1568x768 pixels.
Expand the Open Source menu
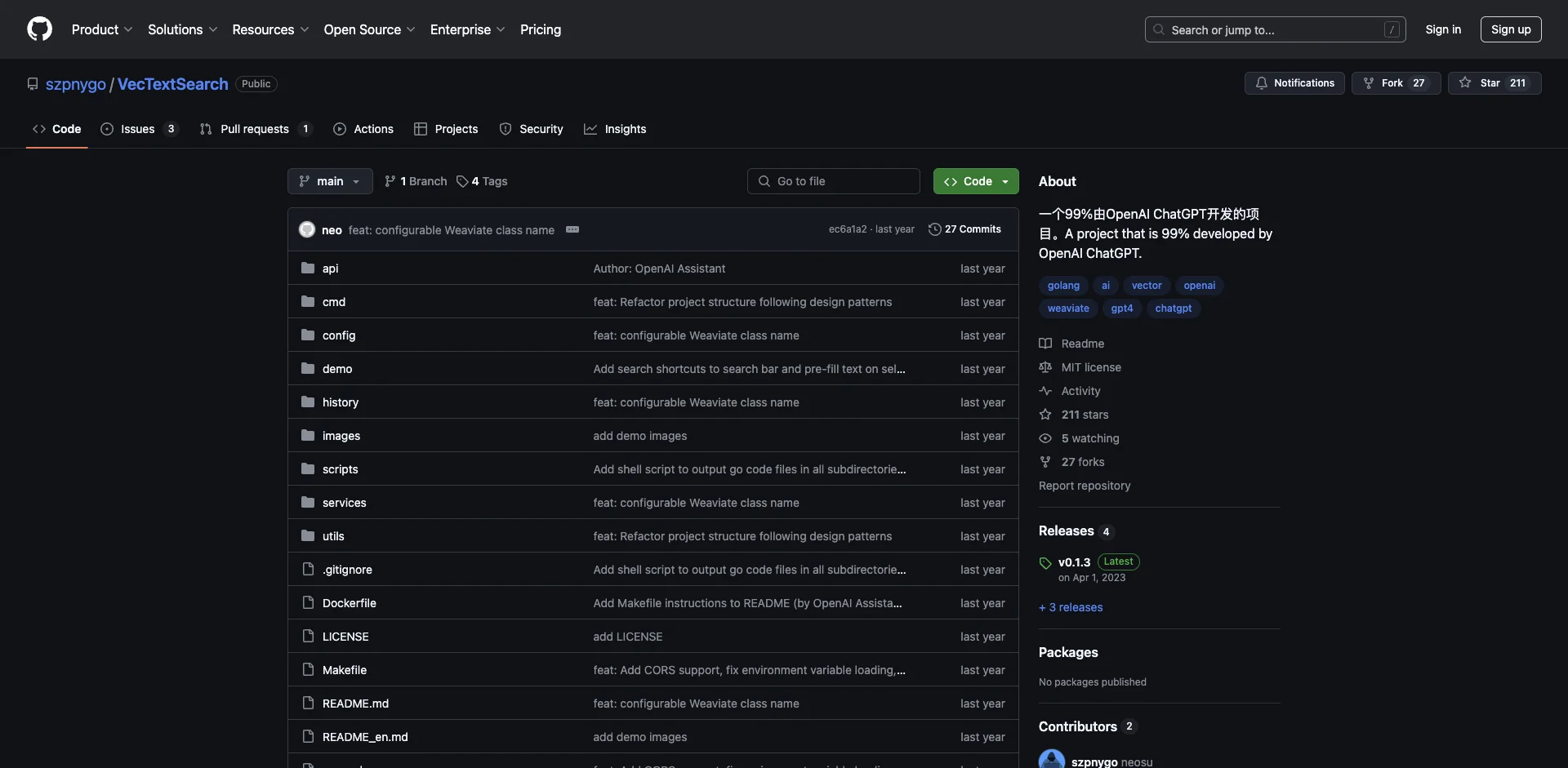click(x=369, y=29)
